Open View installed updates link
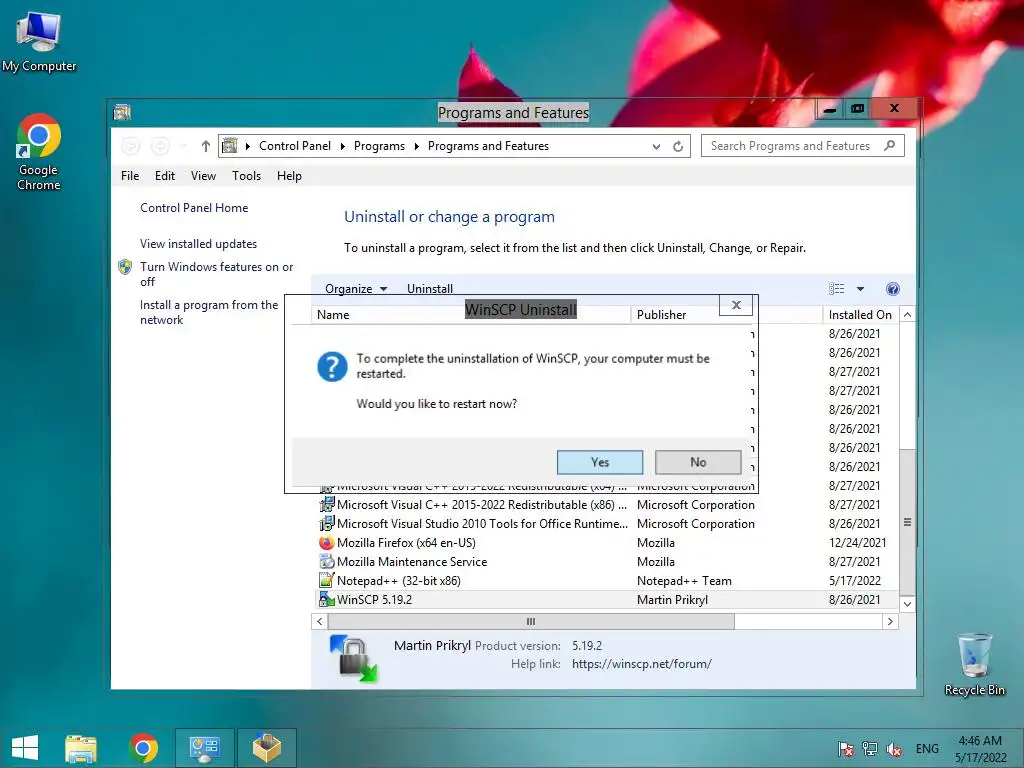 click(199, 244)
